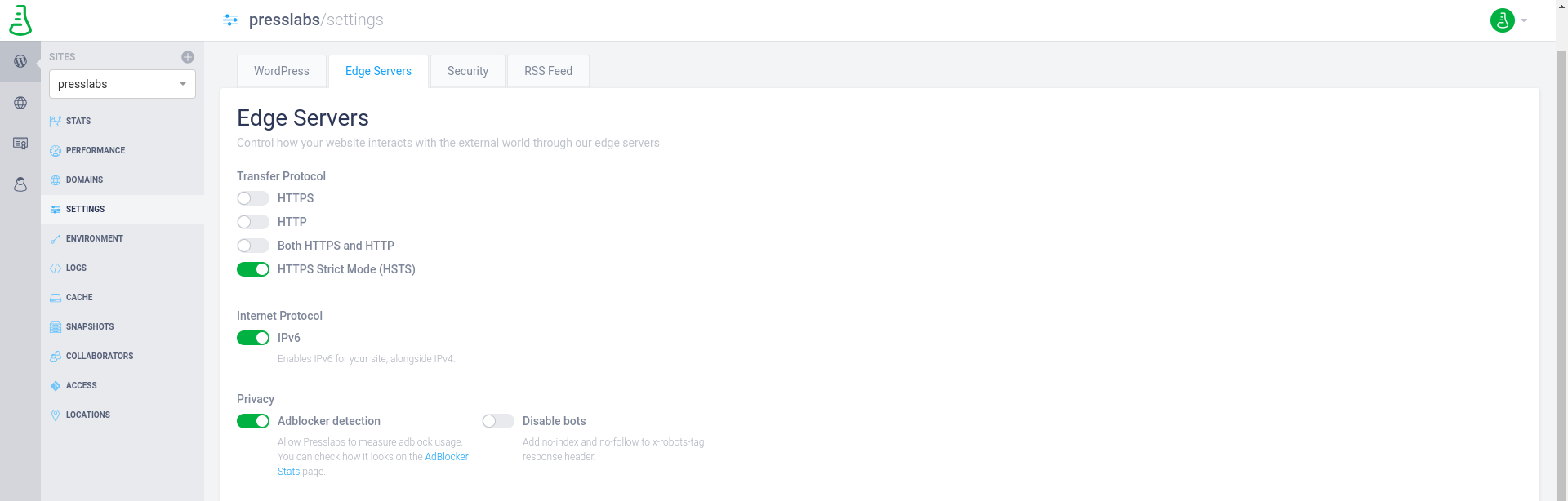Add a new site with the plus icon
Viewport: 1568px width, 501px height.
[x=188, y=57]
